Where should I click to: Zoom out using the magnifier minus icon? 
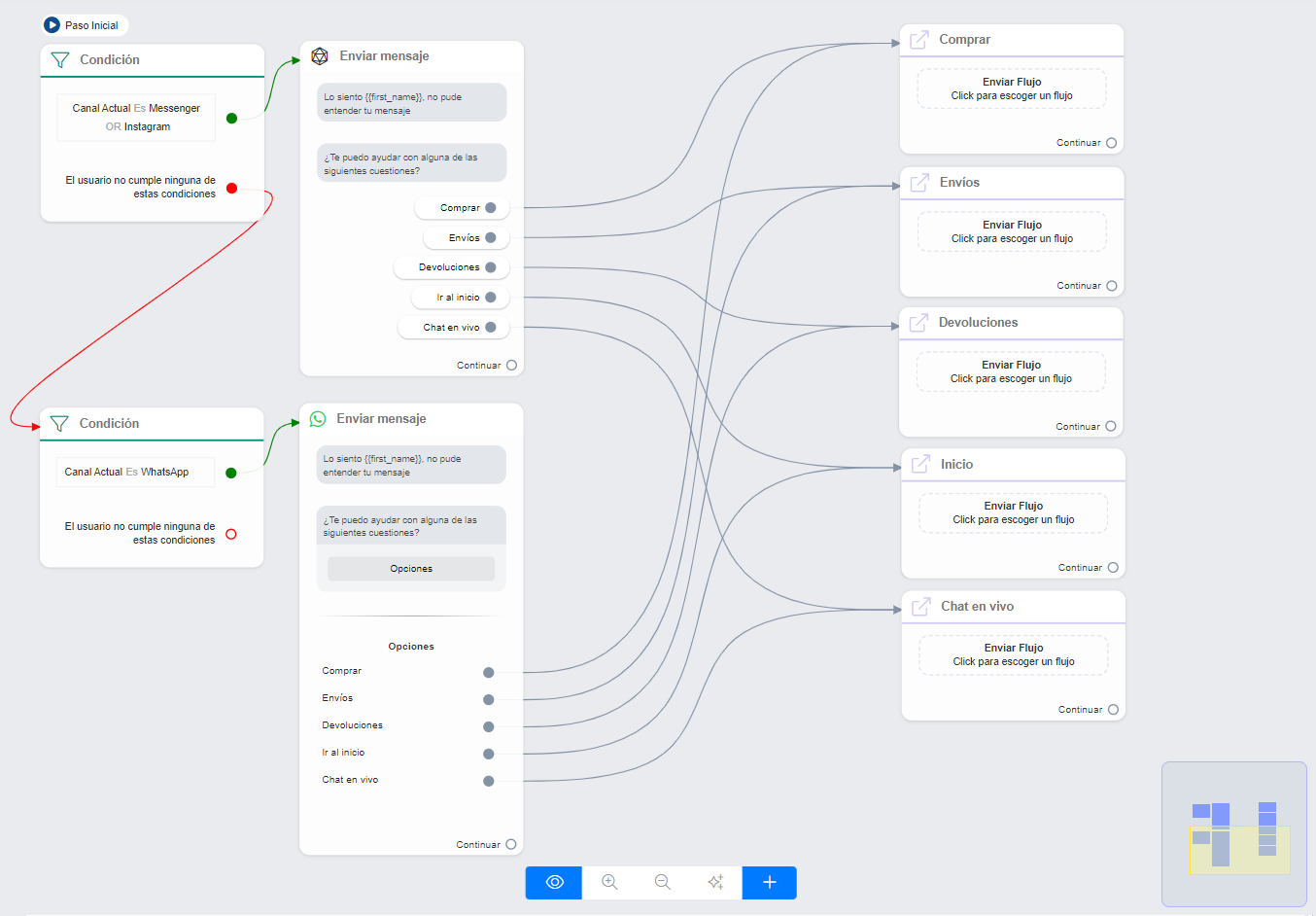[x=663, y=882]
